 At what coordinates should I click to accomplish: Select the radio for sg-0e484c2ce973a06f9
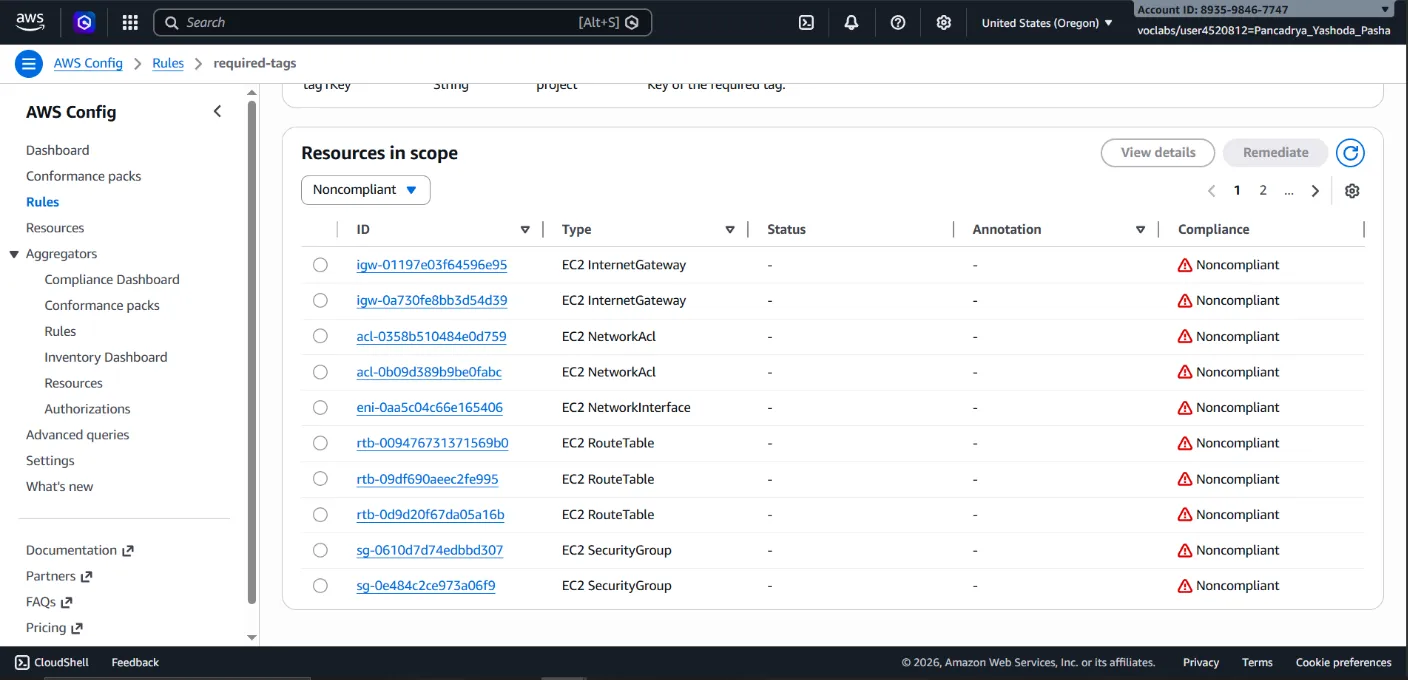(320, 586)
